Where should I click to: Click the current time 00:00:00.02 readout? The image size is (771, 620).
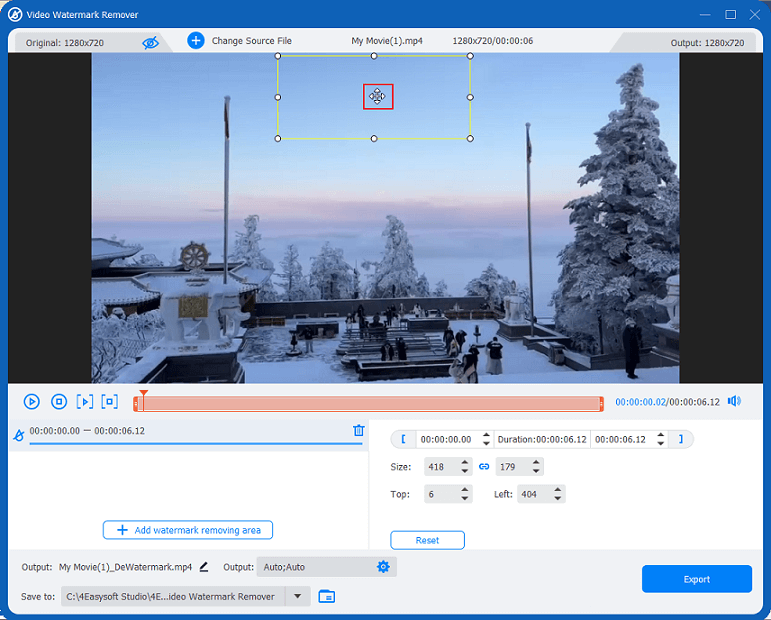tap(640, 402)
